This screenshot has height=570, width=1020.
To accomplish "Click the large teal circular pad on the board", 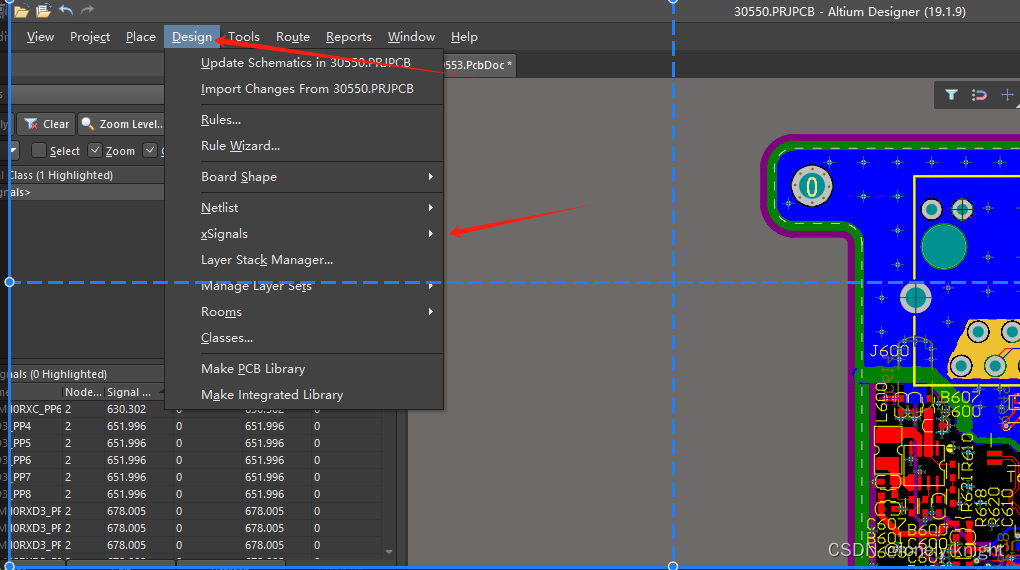I will click(x=944, y=247).
